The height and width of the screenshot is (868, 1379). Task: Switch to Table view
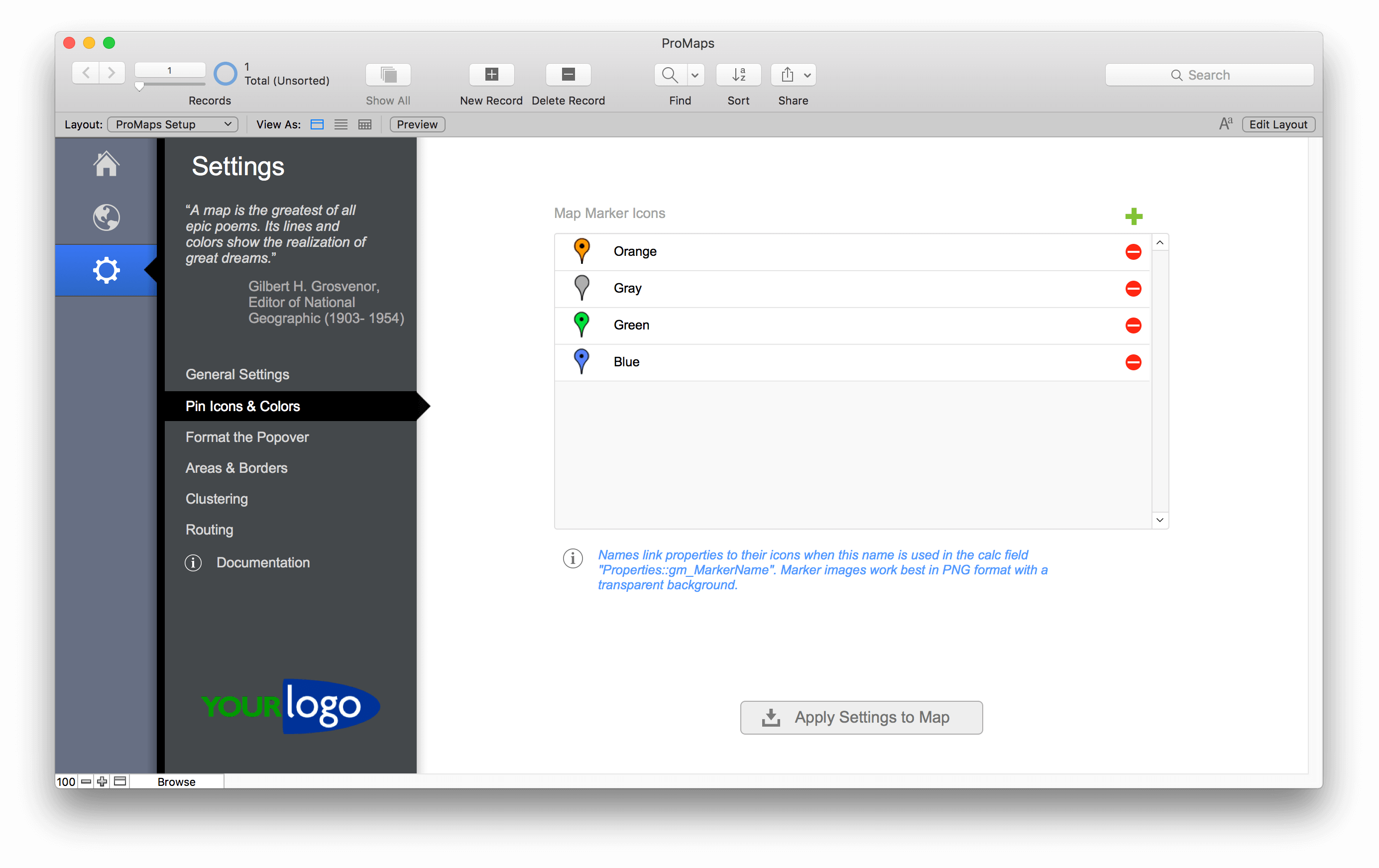pos(365,124)
